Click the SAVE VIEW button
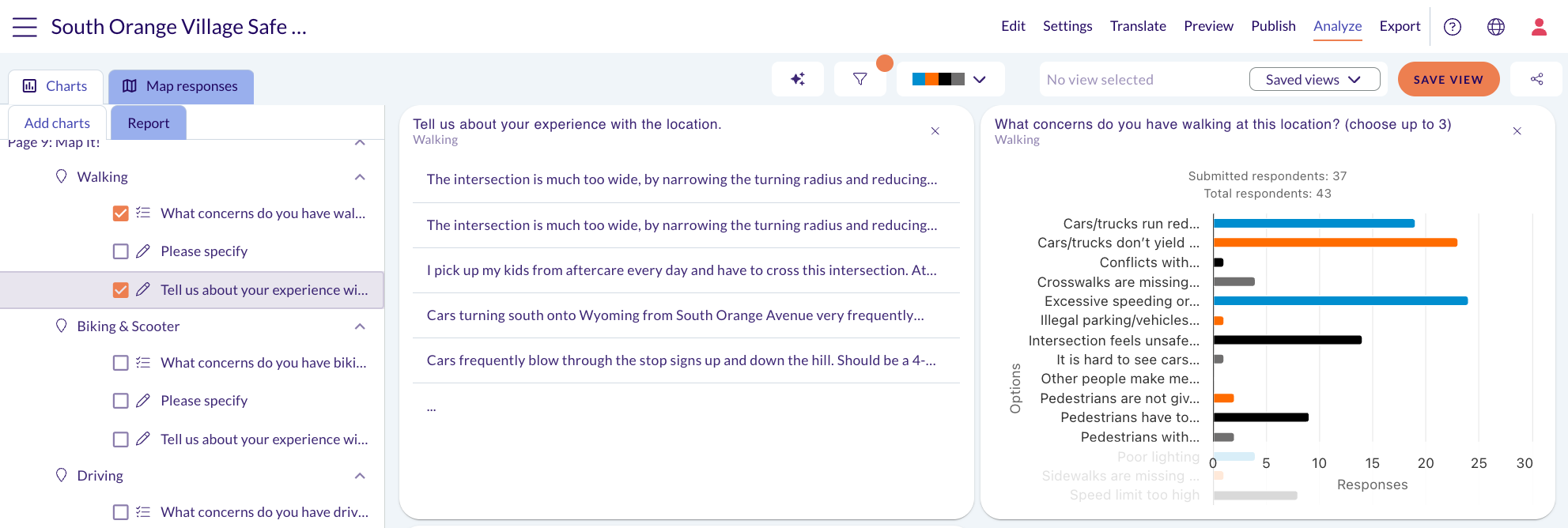The image size is (1568, 528). click(x=1449, y=79)
